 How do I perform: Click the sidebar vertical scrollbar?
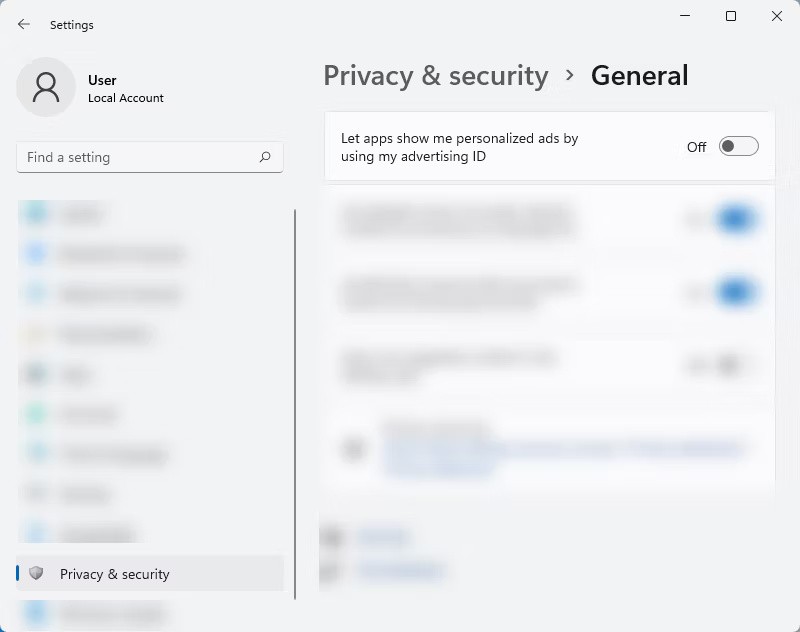coord(295,404)
